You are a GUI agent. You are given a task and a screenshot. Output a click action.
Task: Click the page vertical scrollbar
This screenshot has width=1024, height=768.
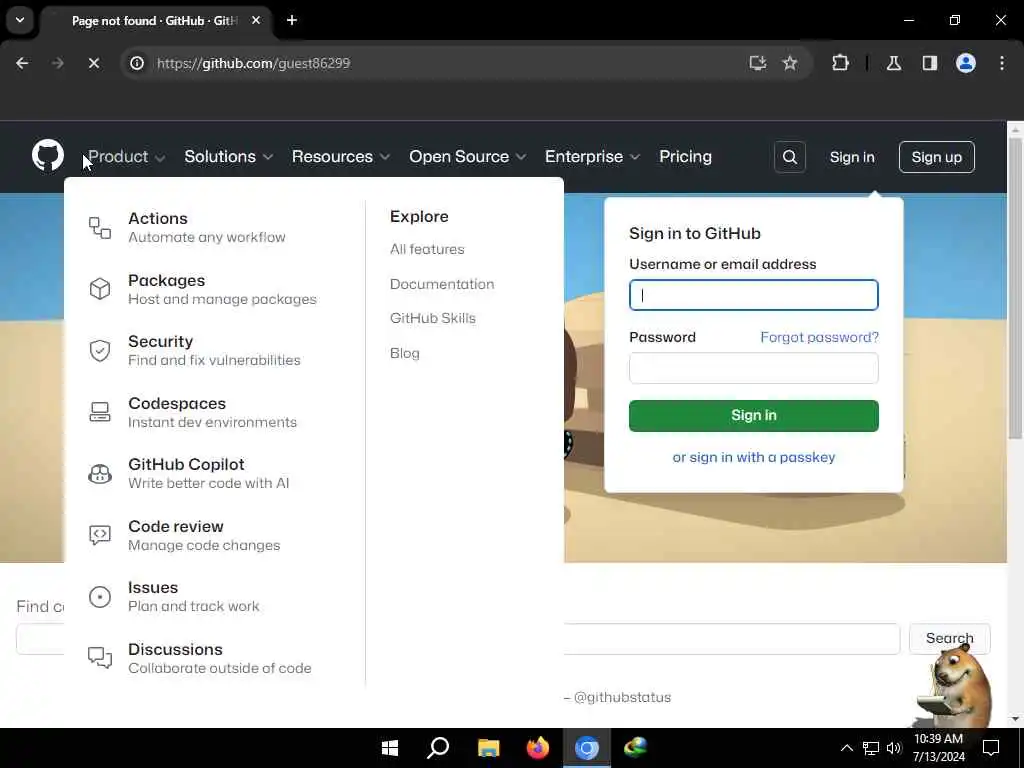pos(1015,287)
